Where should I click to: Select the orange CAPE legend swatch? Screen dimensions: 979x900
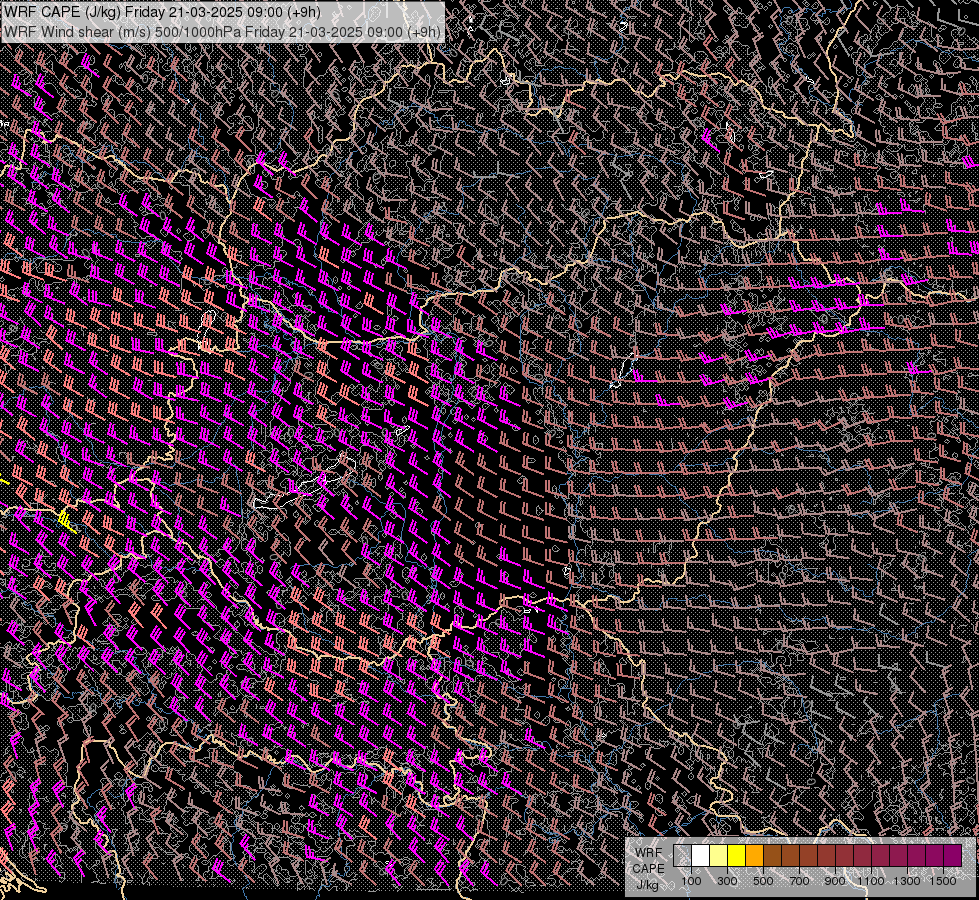pyautogui.click(x=754, y=856)
